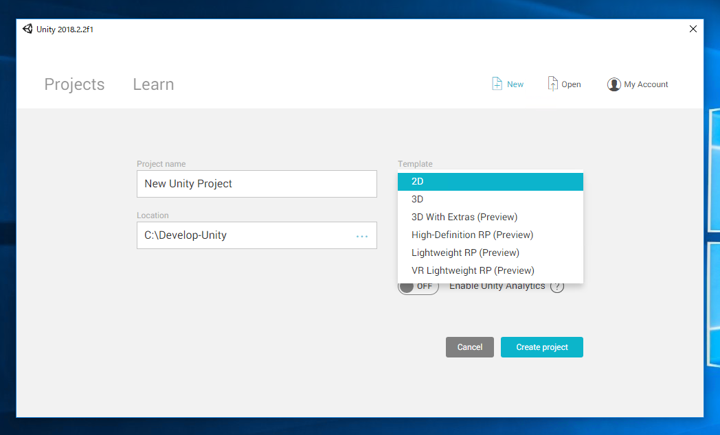Click the New label in header
The height and width of the screenshot is (435, 720).
(x=515, y=84)
